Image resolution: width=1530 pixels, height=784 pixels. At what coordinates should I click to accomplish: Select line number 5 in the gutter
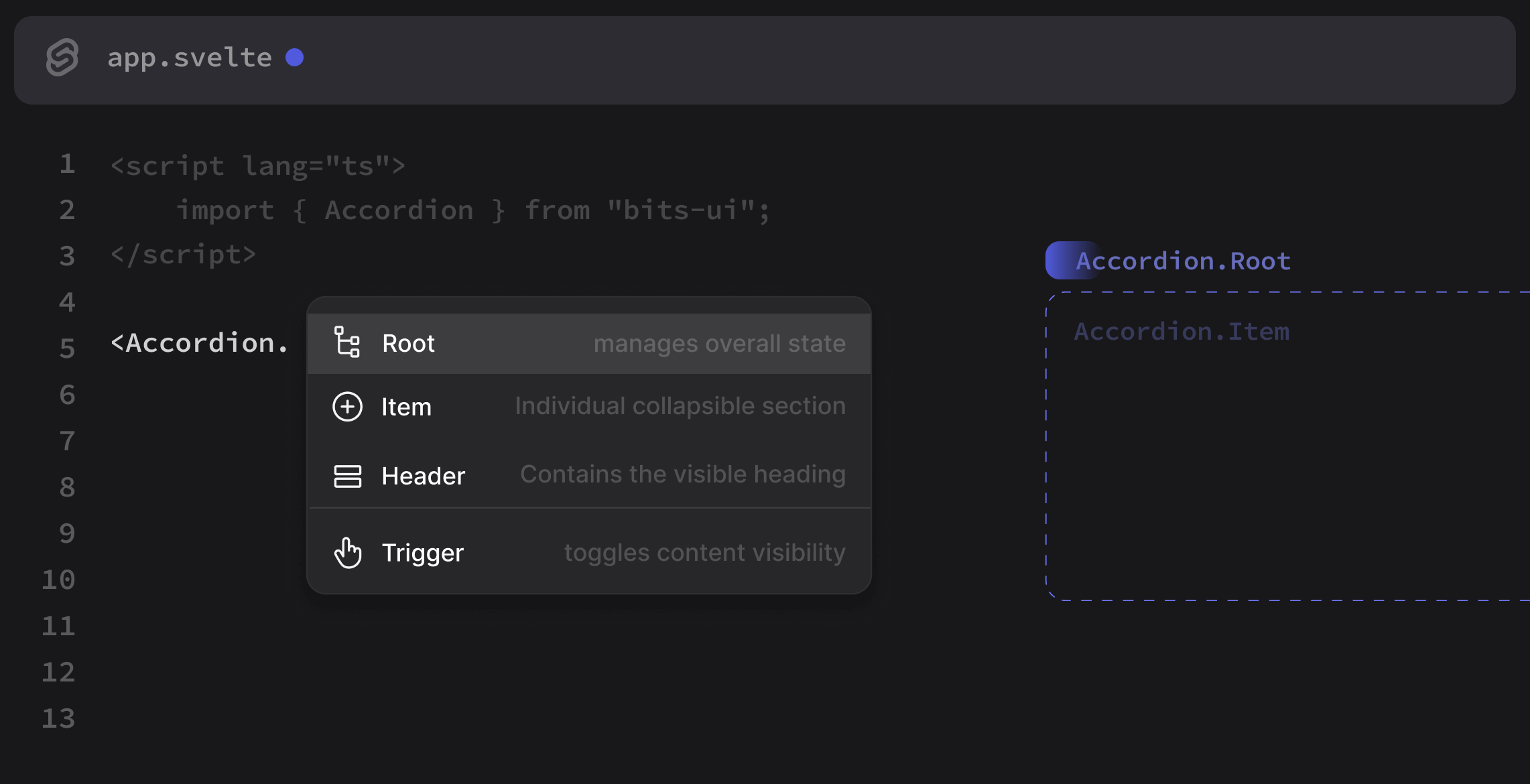66,348
